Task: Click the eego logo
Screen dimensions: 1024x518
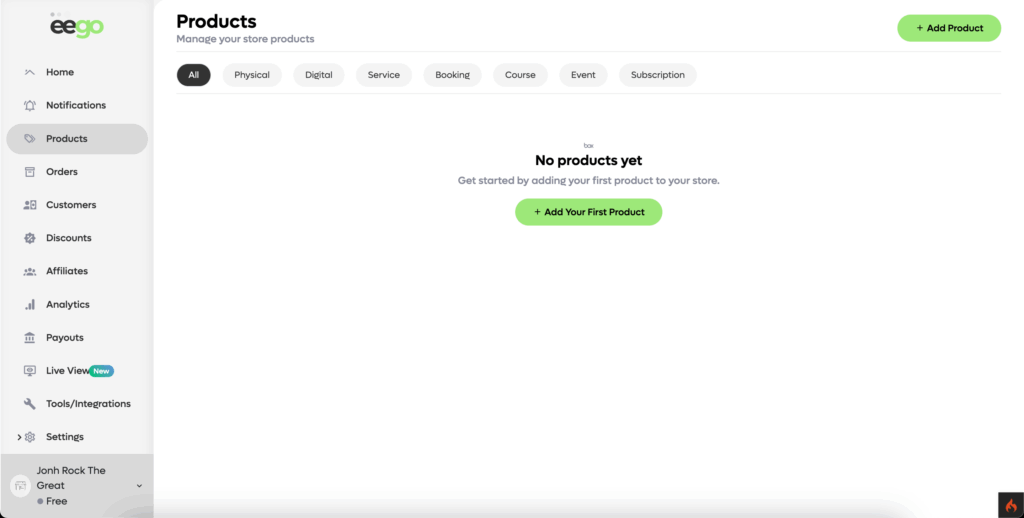Action: (77, 27)
